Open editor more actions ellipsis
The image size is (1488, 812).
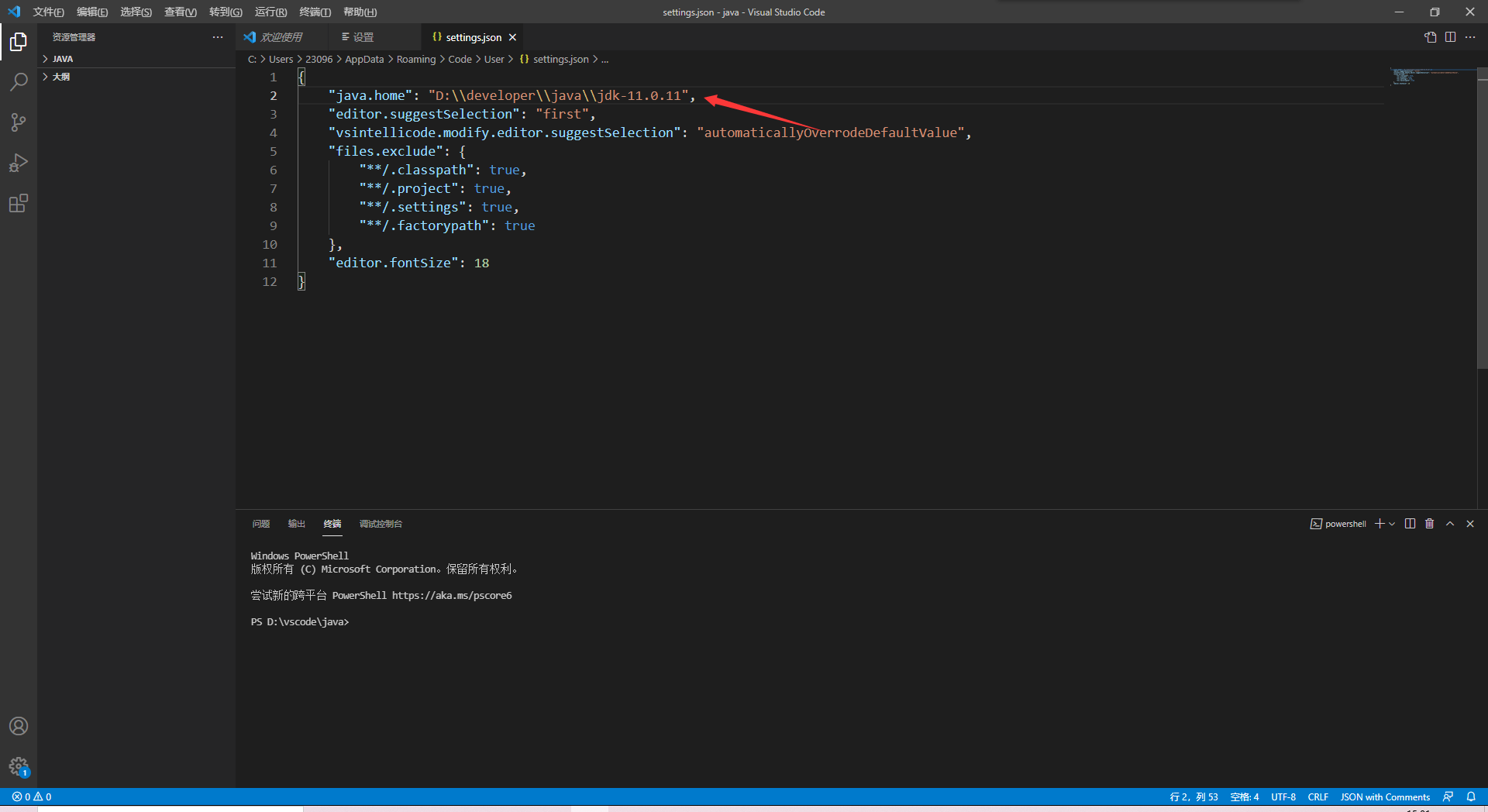point(1470,37)
